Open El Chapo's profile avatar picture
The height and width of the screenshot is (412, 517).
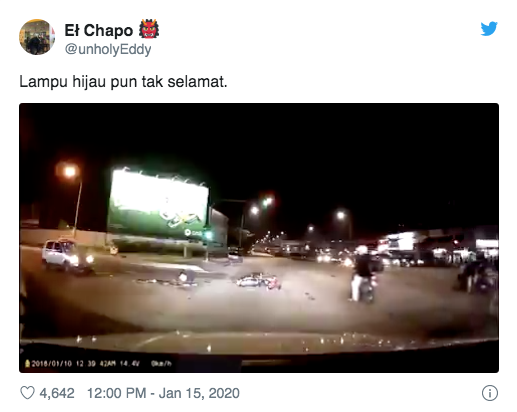pyautogui.click(x=37, y=37)
